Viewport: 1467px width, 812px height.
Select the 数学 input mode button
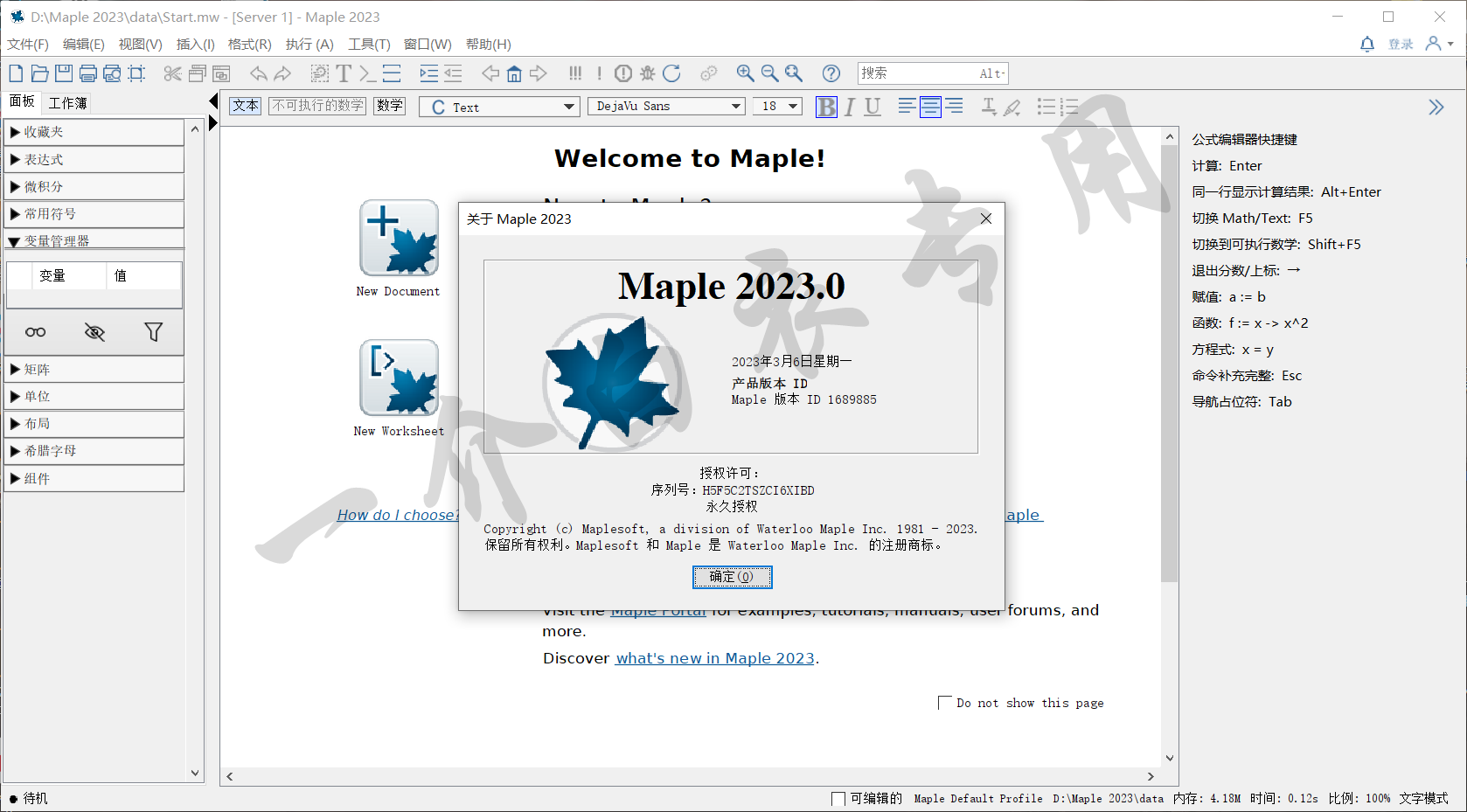tap(390, 106)
